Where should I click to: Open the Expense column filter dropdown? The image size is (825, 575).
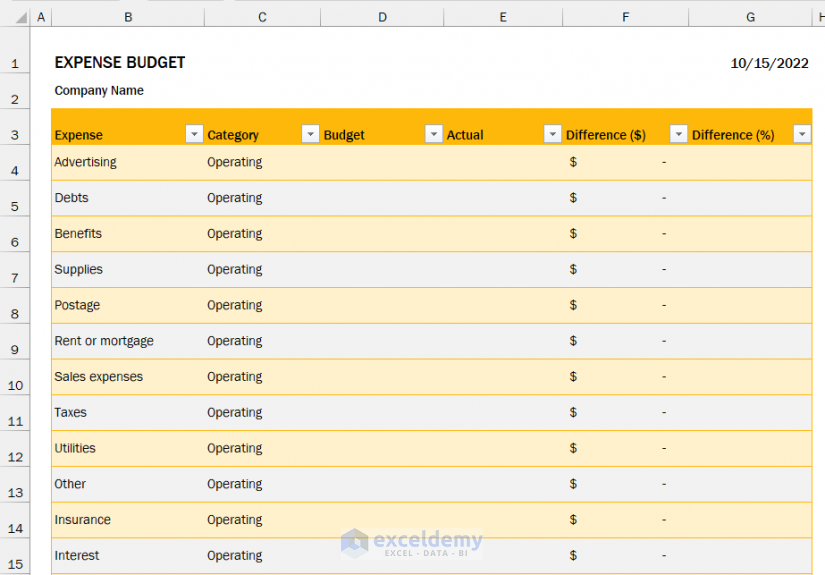pyautogui.click(x=194, y=134)
